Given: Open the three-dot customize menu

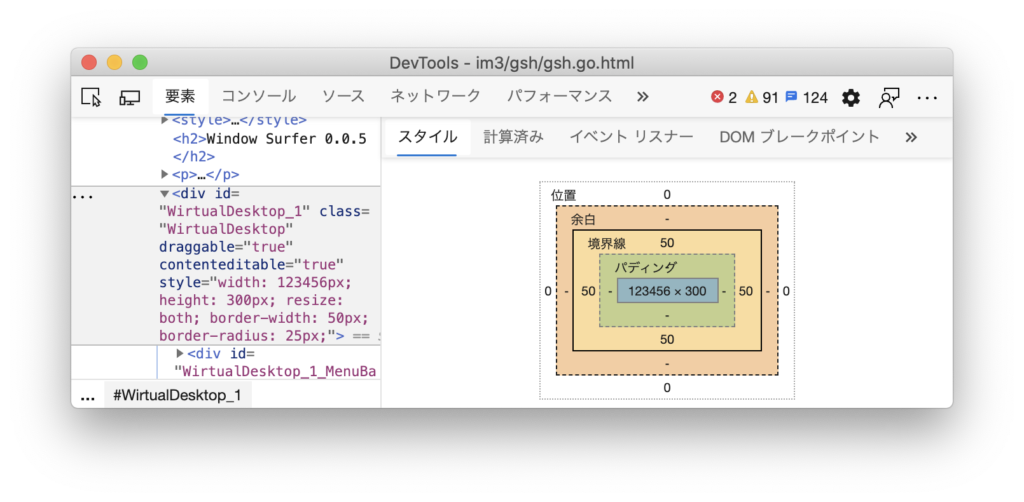Looking at the screenshot, I should tap(927, 97).
